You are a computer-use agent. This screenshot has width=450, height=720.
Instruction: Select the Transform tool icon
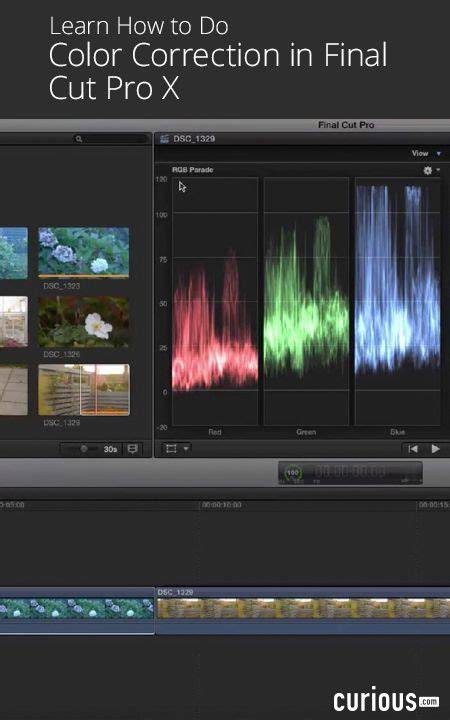[x=171, y=449]
